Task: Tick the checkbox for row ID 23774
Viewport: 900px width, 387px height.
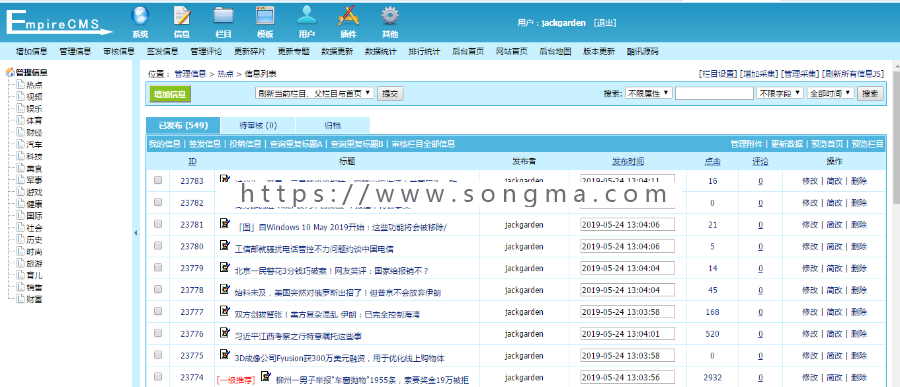Action: click(x=158, y=377)
